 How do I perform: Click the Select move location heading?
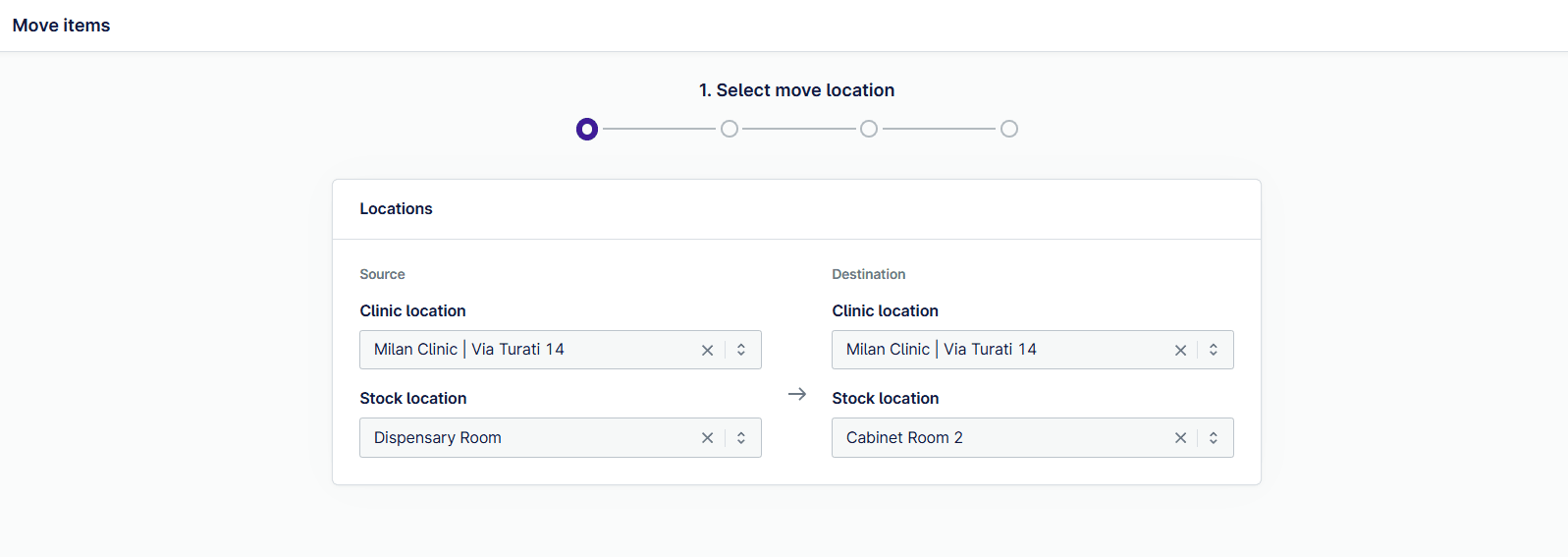796,90
